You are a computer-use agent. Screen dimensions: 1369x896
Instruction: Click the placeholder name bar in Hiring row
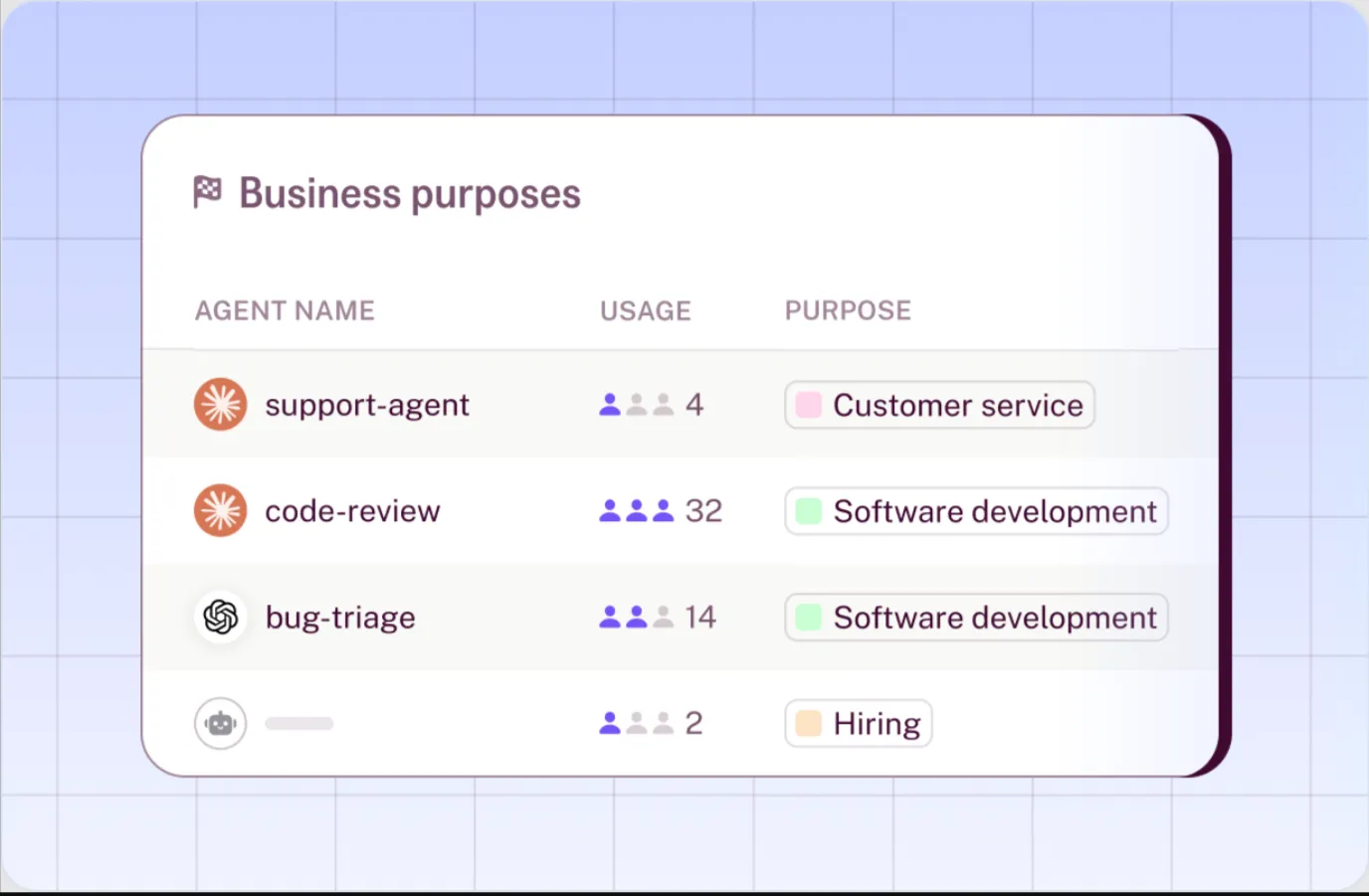(x=299, y=723)
